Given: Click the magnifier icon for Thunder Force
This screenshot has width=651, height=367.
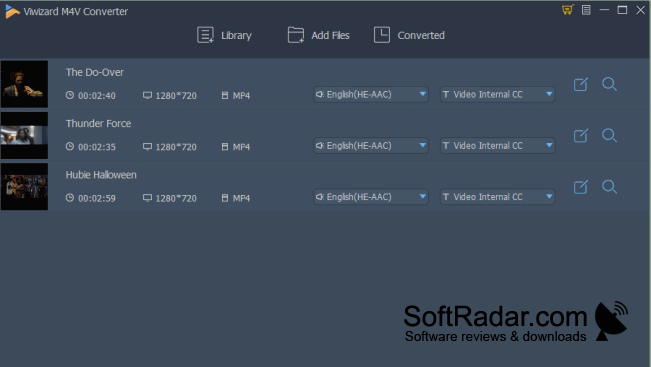Looking at the screenshot, I should coord(609,135).
